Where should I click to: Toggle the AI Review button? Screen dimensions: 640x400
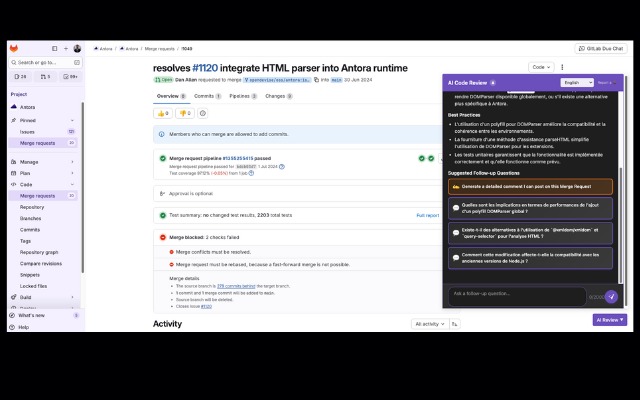610,320
